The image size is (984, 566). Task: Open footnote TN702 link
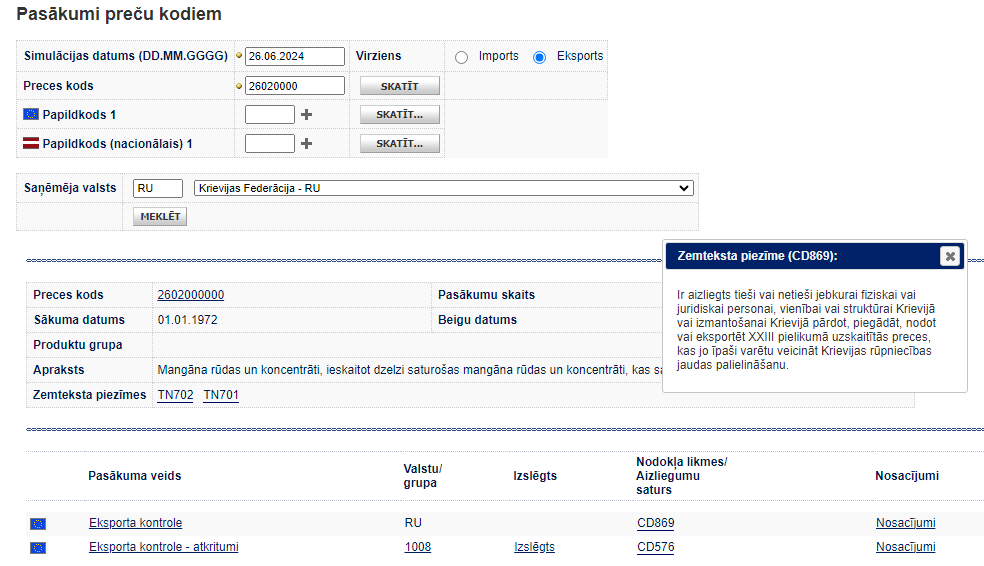tap(176, 395)
